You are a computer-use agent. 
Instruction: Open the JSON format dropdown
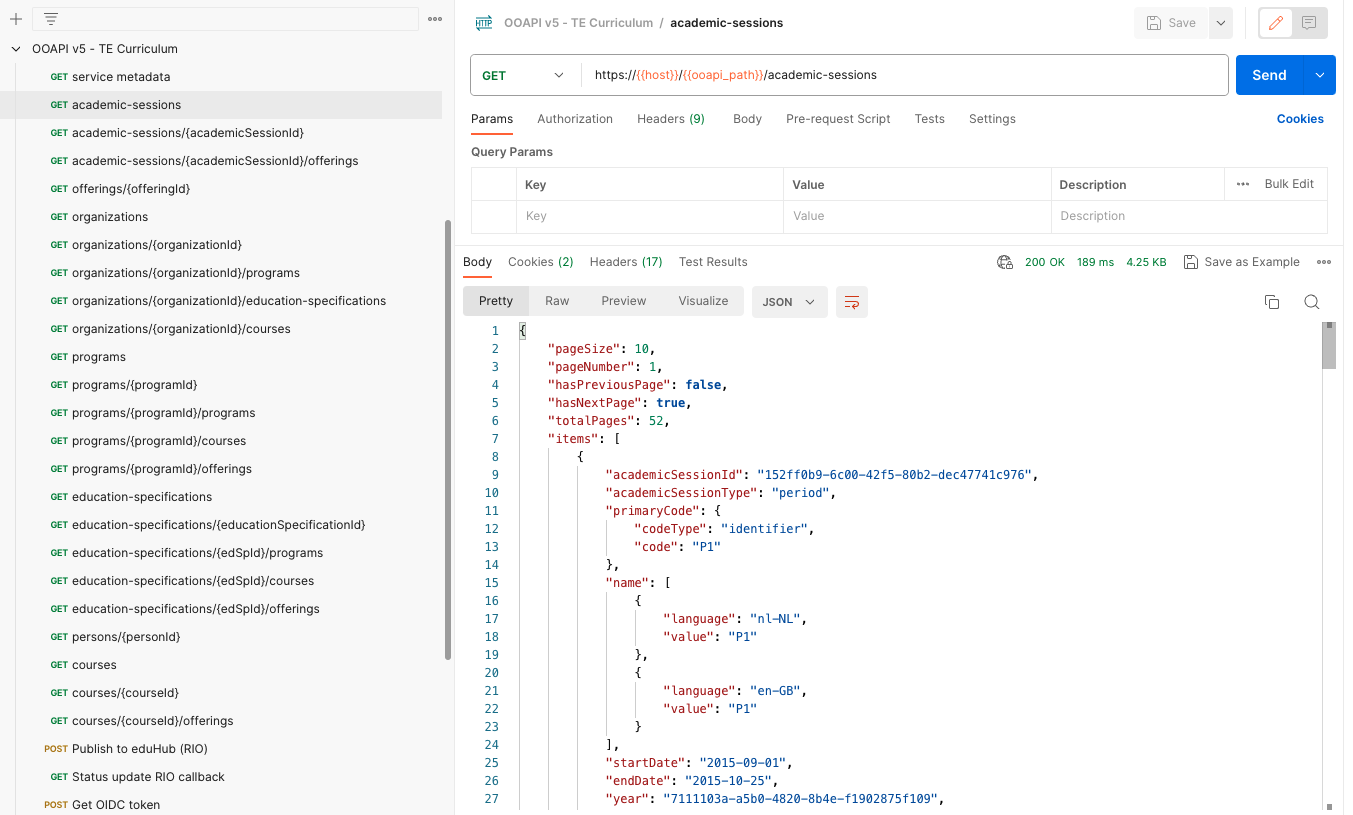click(789, 302)
